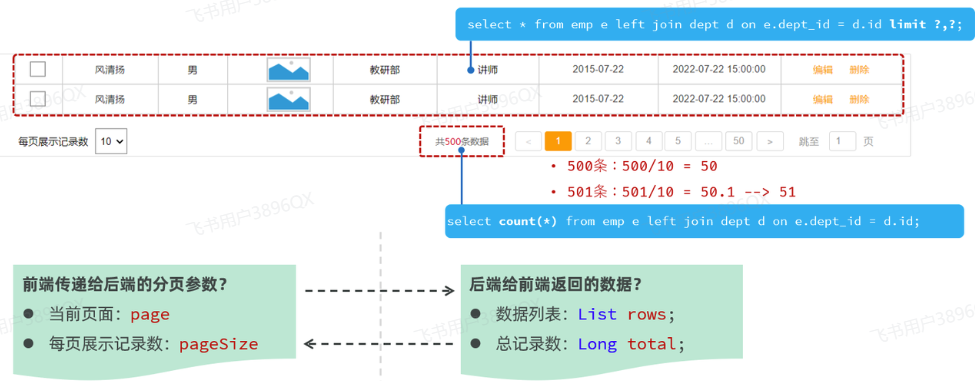The image size is (975, 381).
Task: Jump to page 2 in the pagination
Action: [x=588, y=141]
